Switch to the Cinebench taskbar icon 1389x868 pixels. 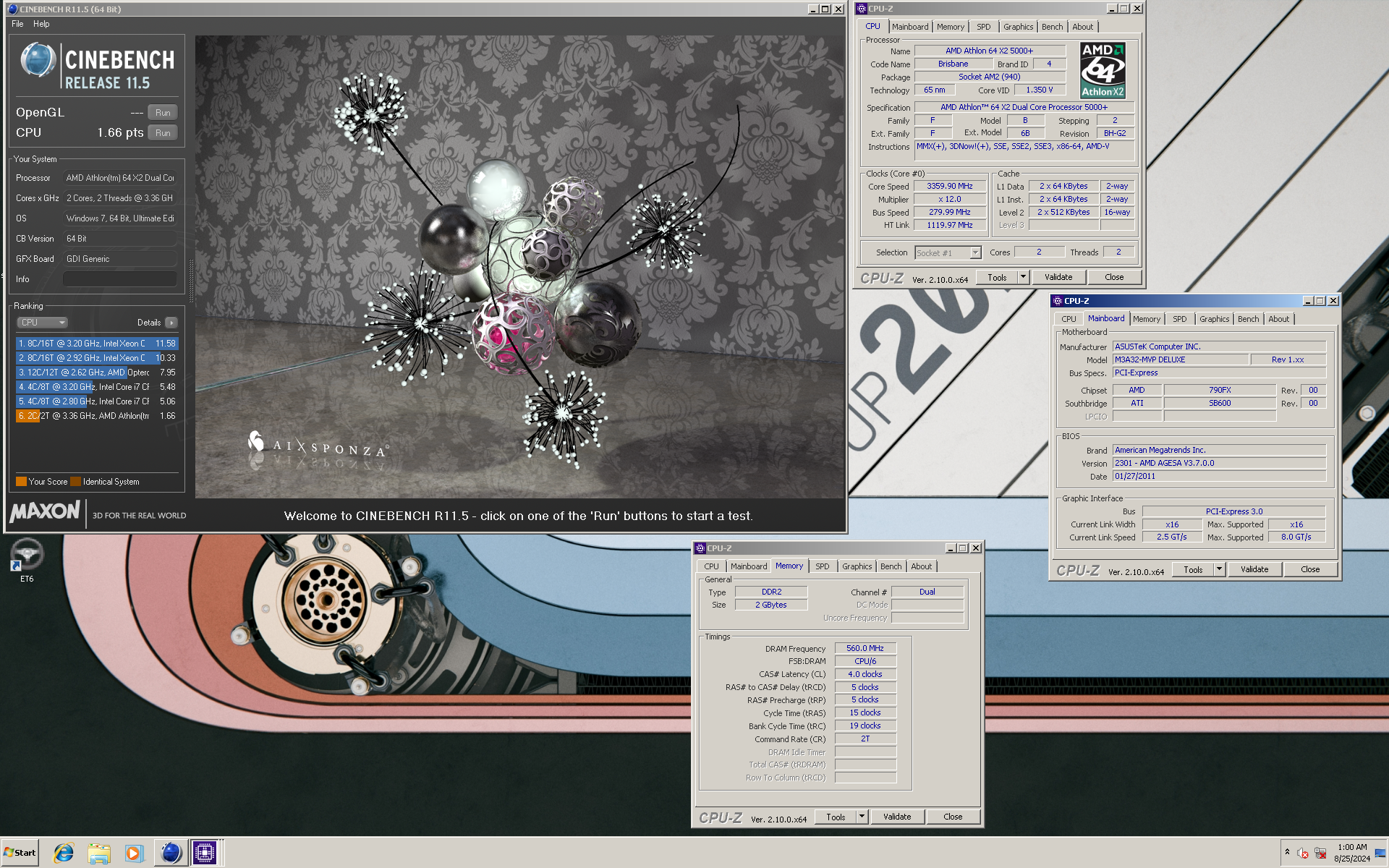coord(171,854)
